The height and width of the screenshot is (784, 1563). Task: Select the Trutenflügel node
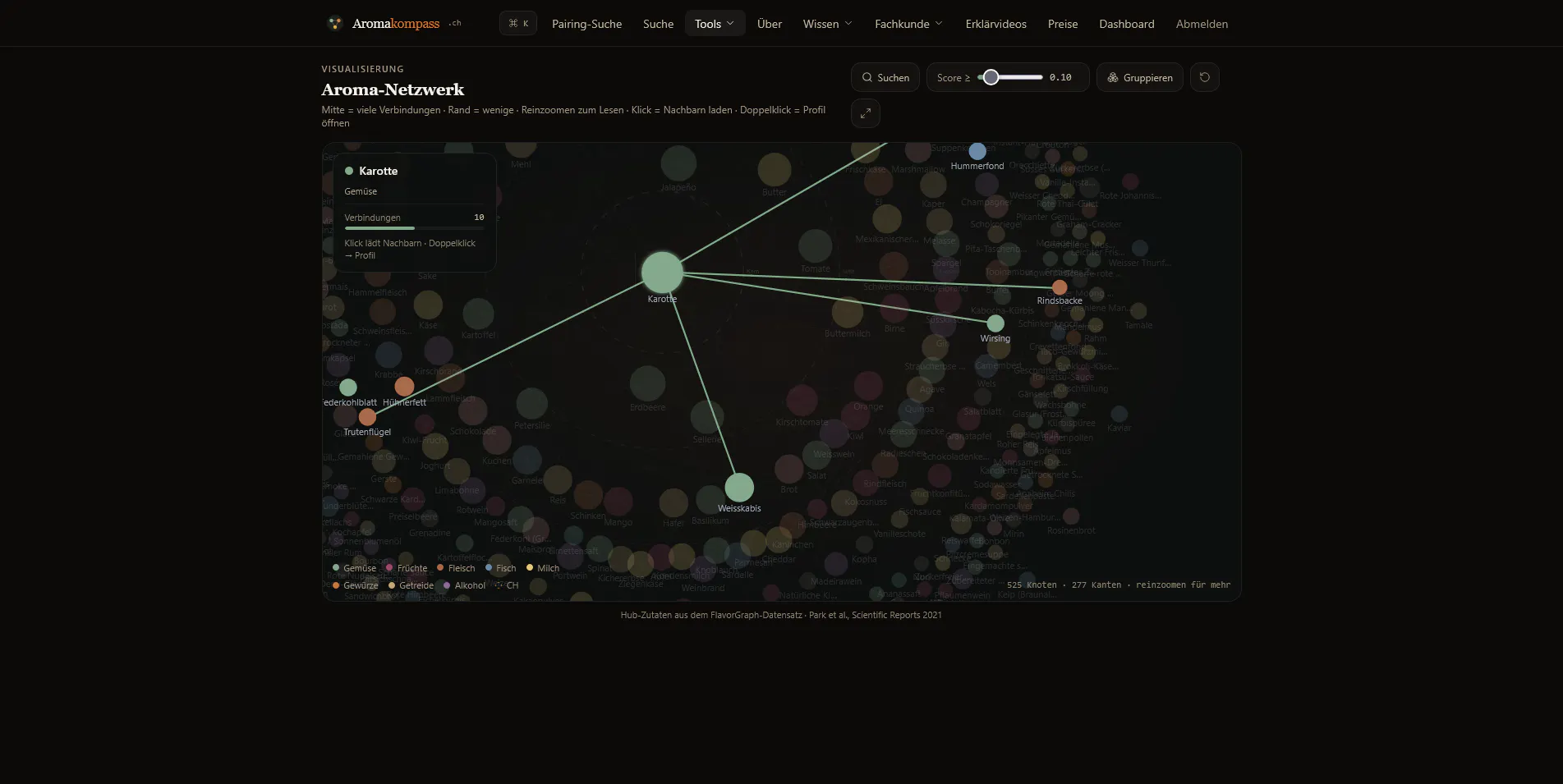tap(367, 417)
